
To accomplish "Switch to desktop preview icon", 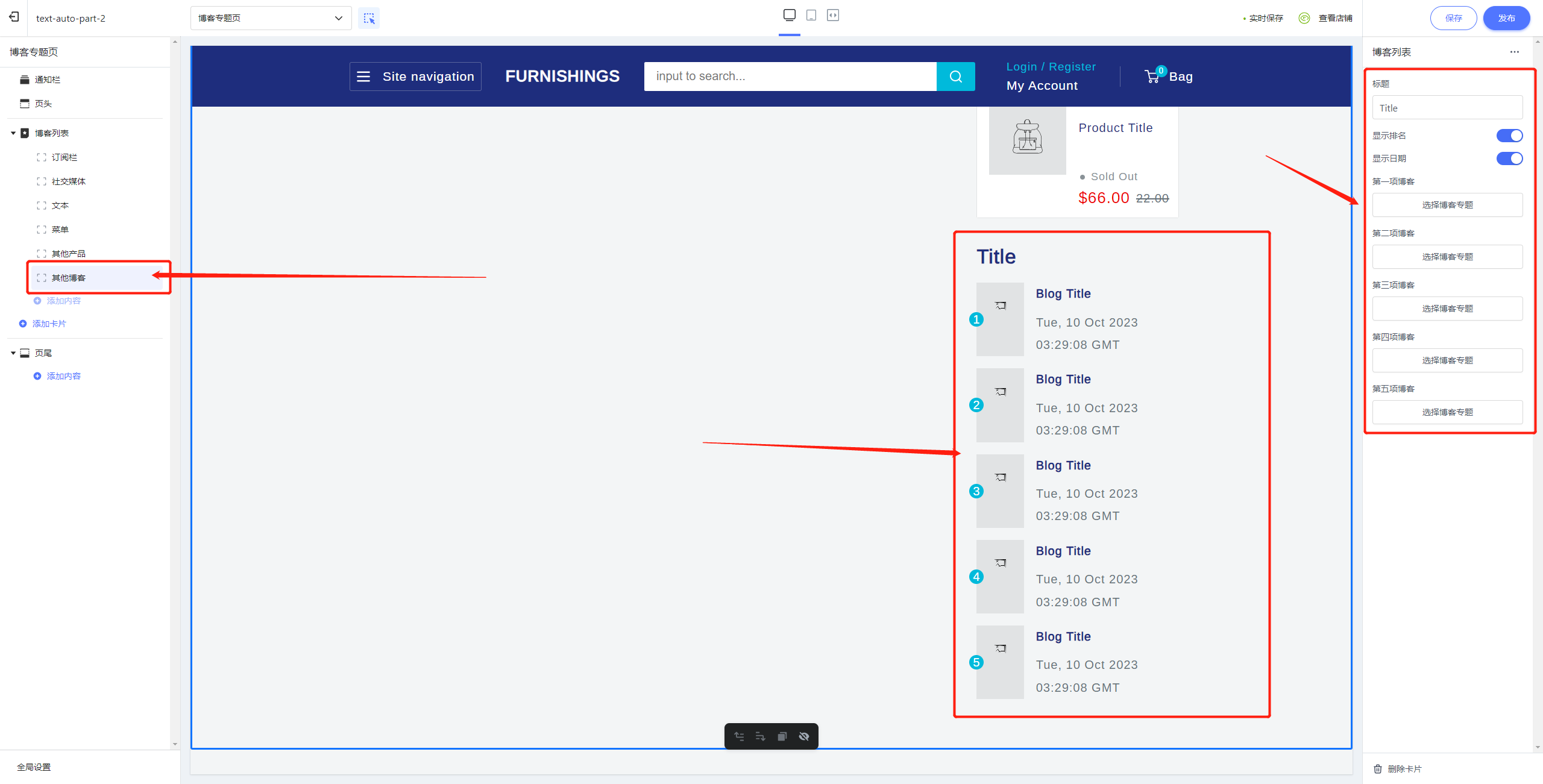I will point(789,15).
